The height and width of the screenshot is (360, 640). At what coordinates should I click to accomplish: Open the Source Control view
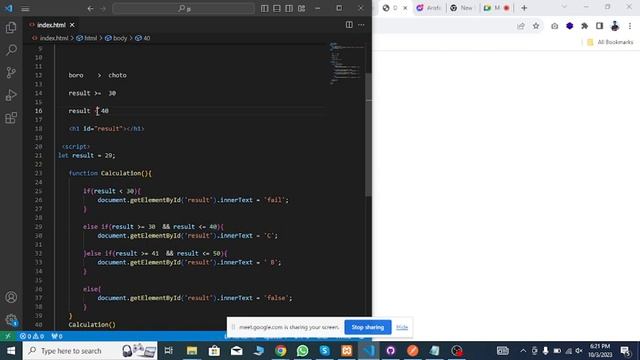click(11, 73)
